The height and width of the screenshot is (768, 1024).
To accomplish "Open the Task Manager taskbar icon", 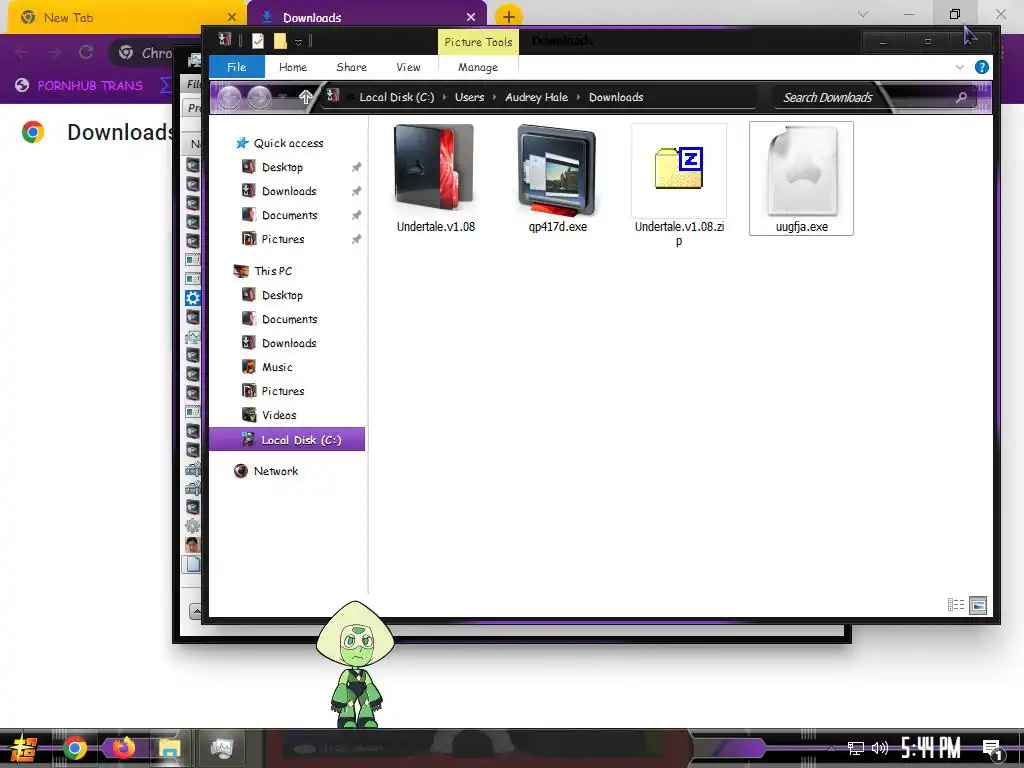I will tap(221, 748).
